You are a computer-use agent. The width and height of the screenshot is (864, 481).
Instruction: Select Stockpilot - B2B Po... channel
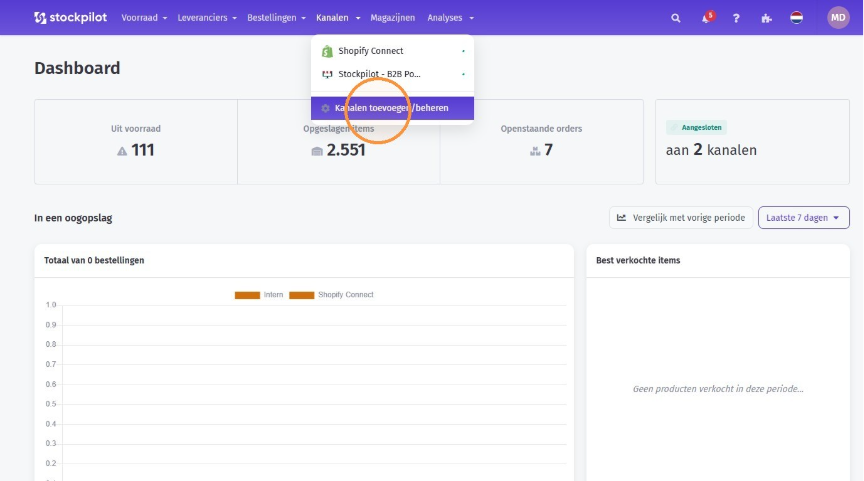pos(392,74)
